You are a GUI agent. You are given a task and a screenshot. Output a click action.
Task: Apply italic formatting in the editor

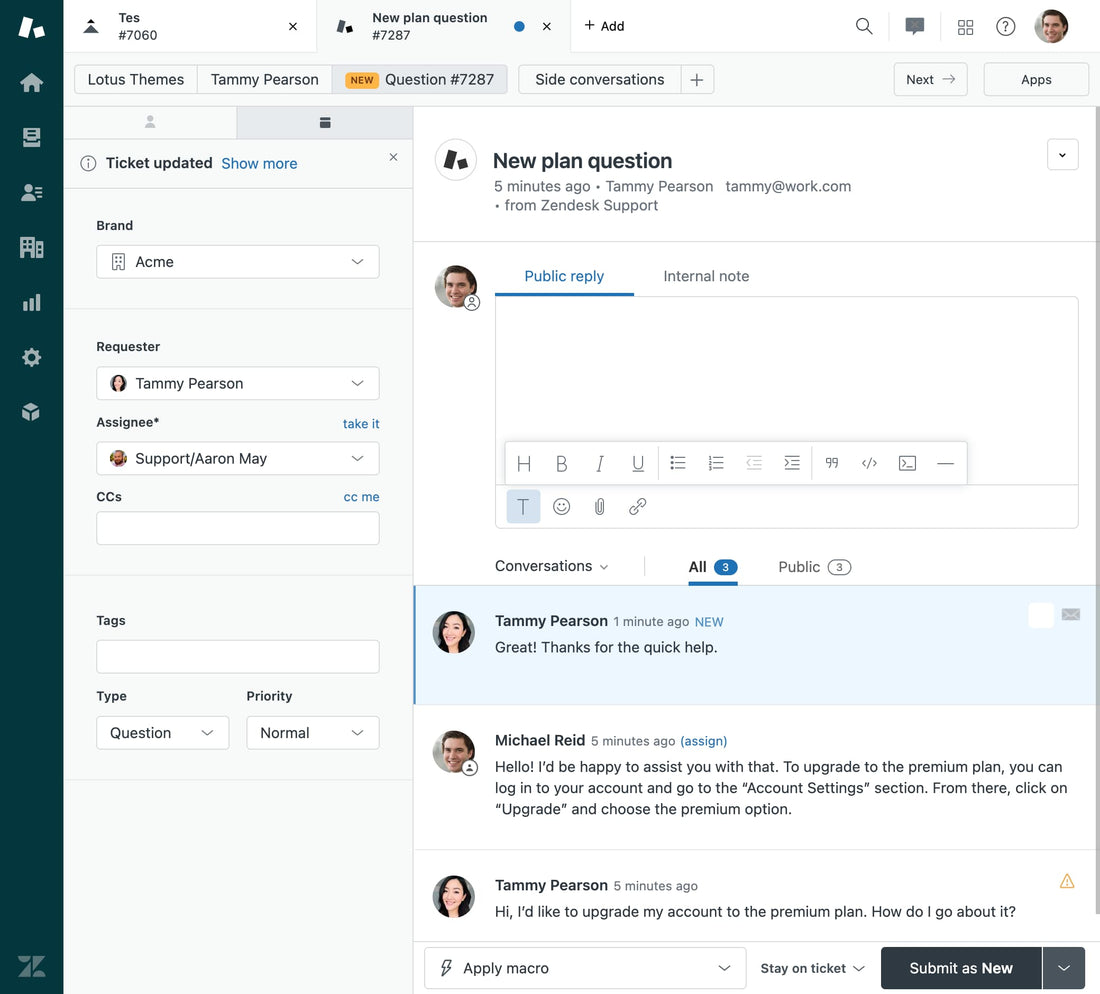point(600,463)
